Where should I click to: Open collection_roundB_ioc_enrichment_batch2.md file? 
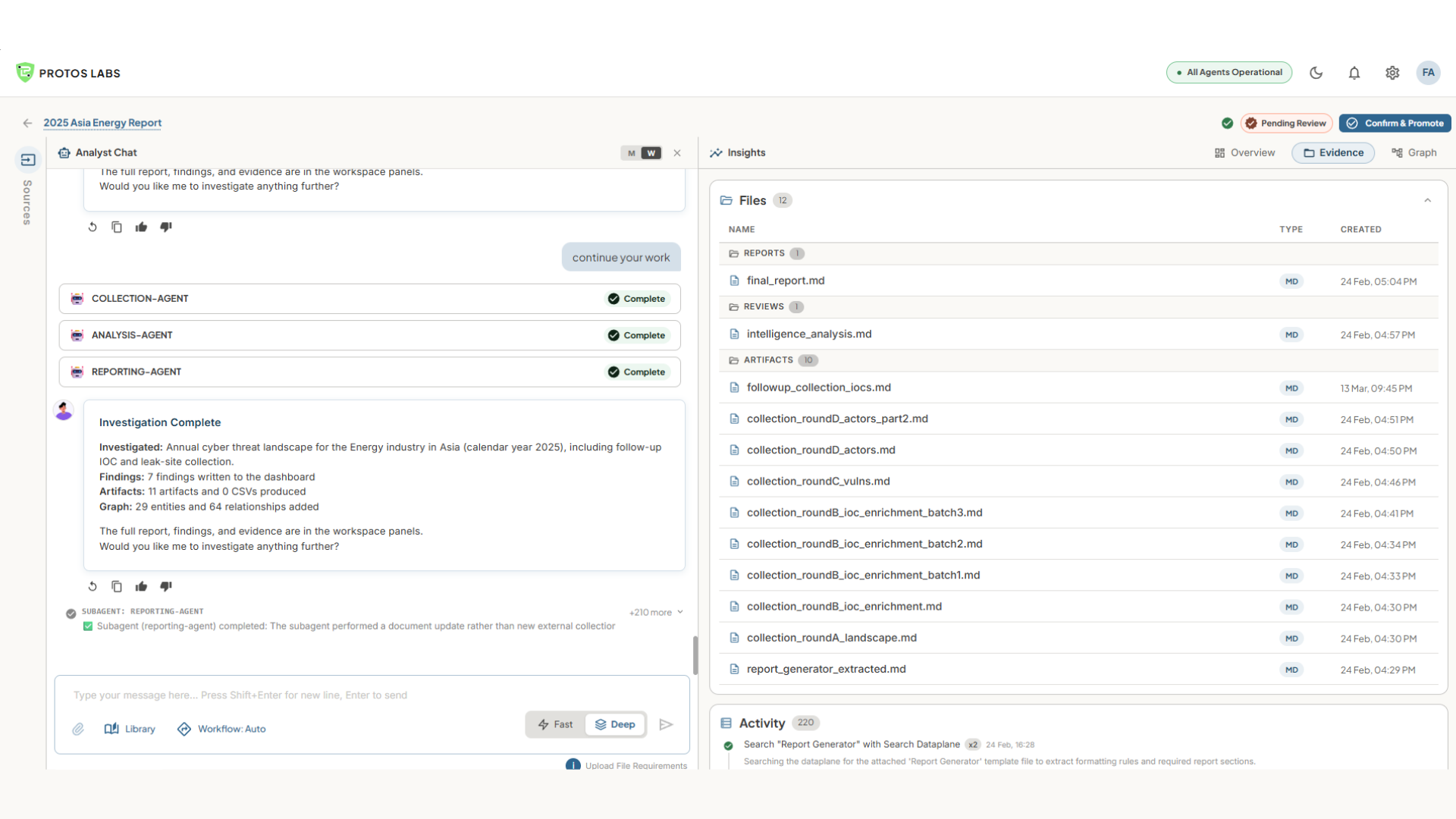[1078, 544]
